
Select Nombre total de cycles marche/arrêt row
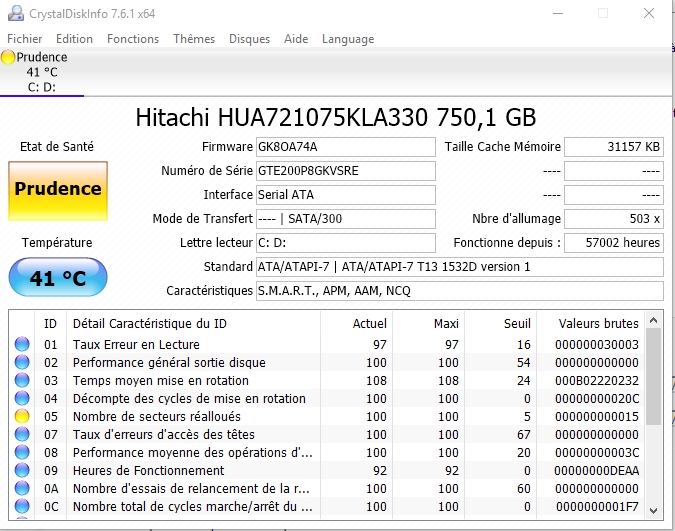click(x=327, y=506)
